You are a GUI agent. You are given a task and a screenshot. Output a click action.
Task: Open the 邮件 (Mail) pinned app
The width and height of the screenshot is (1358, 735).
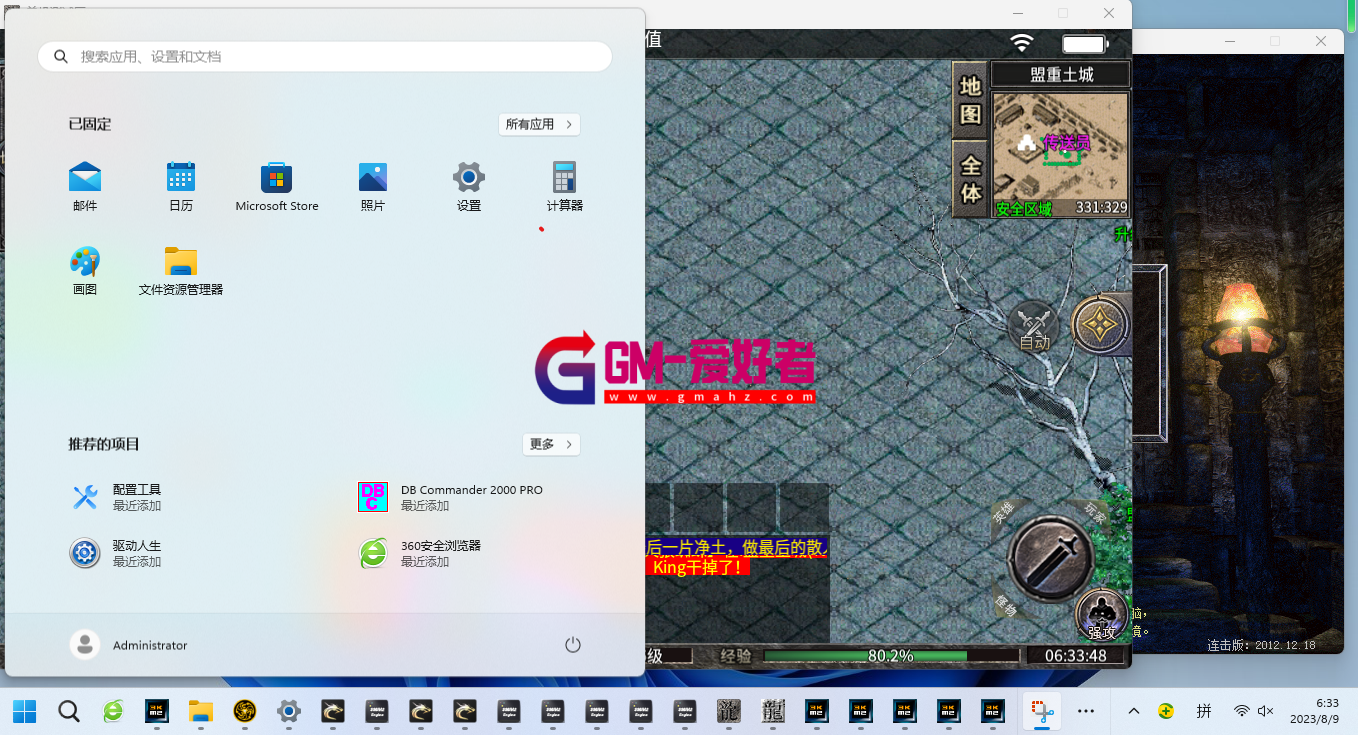(x=85, y=187)
